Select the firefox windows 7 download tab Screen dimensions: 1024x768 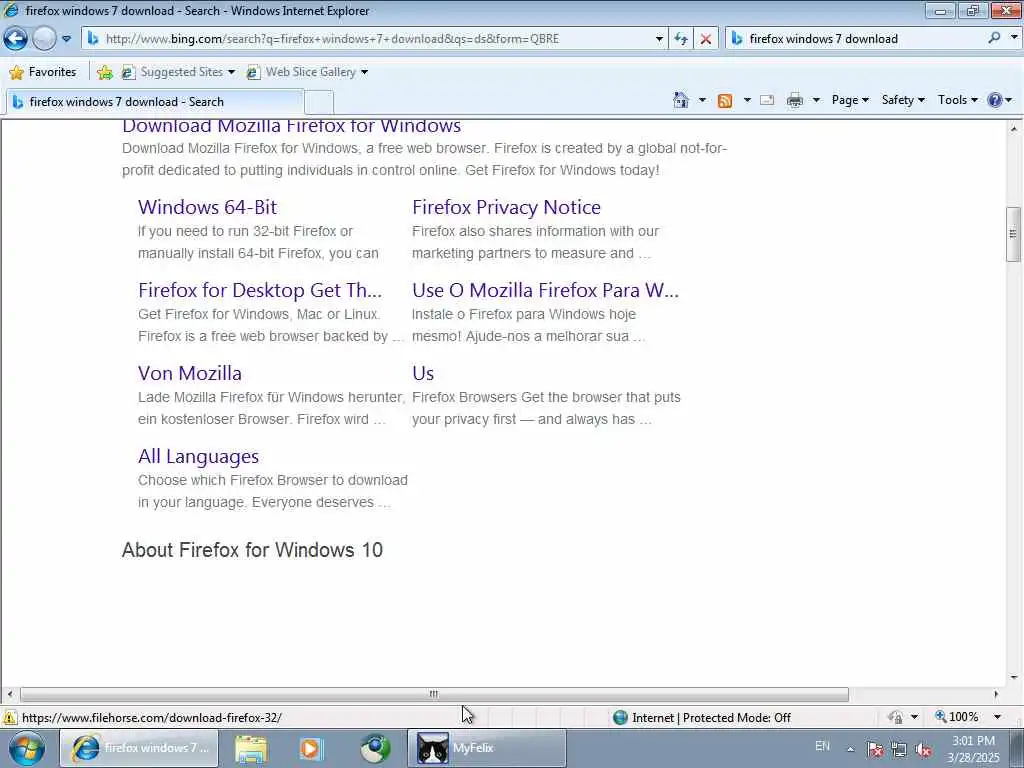155,102
